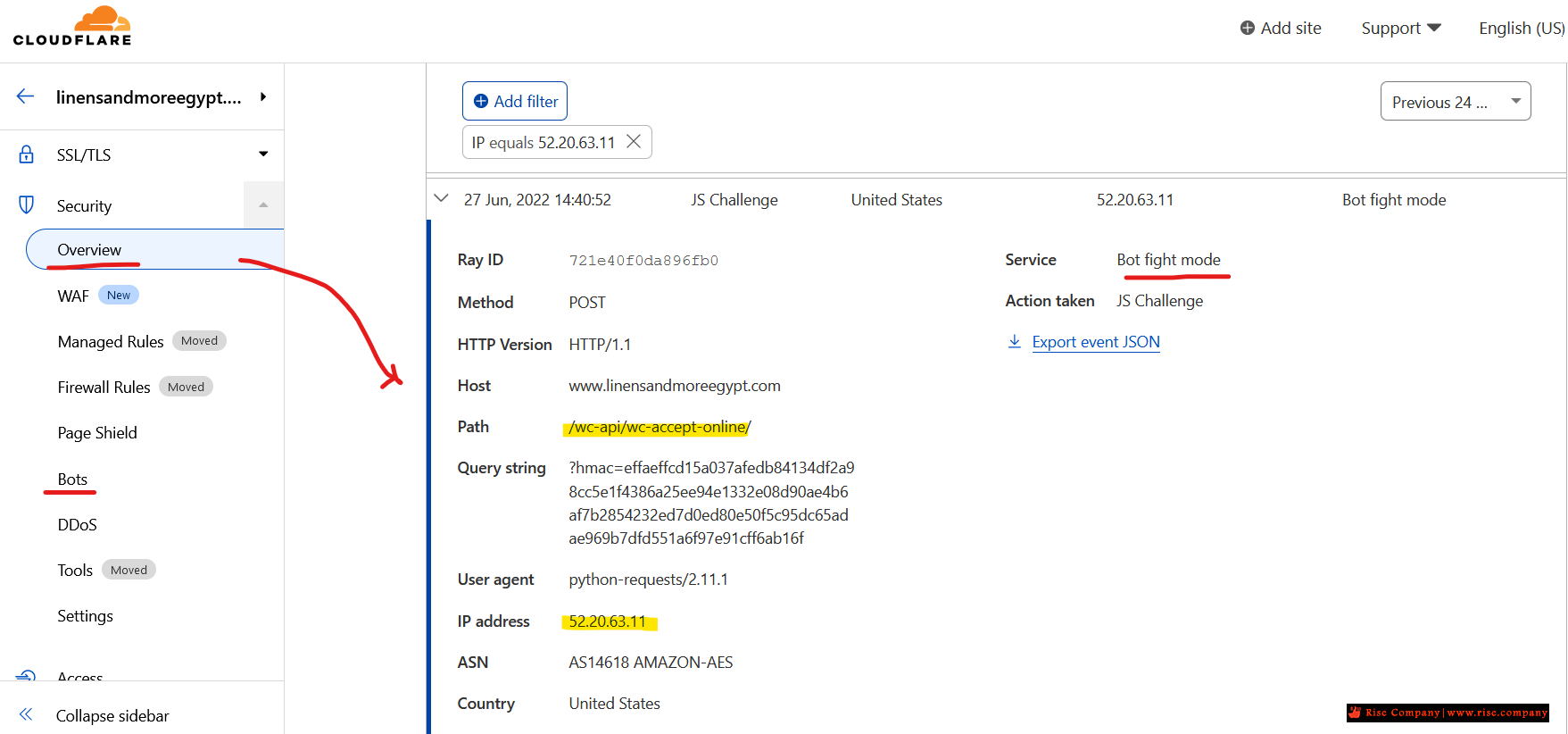This screenshot has width=1568, height=734.
Task: Click the user agent python-requests/2.11.1
Action: pos(648,580)
